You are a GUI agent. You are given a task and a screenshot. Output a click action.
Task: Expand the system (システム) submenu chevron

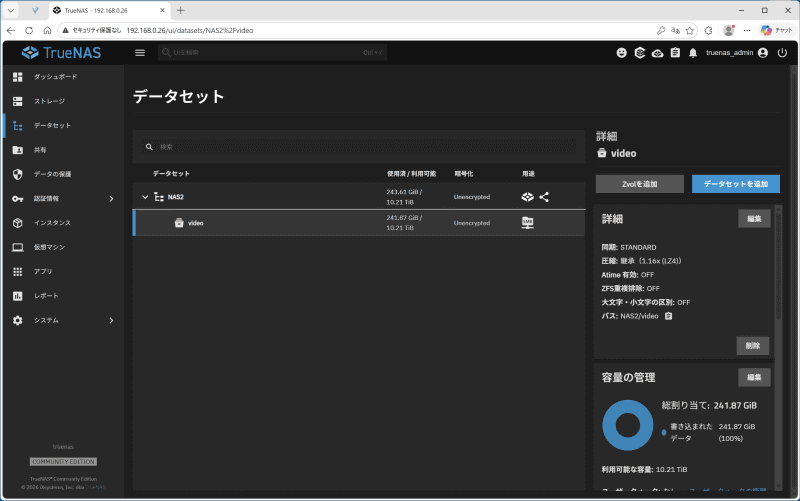pos(111,320)
